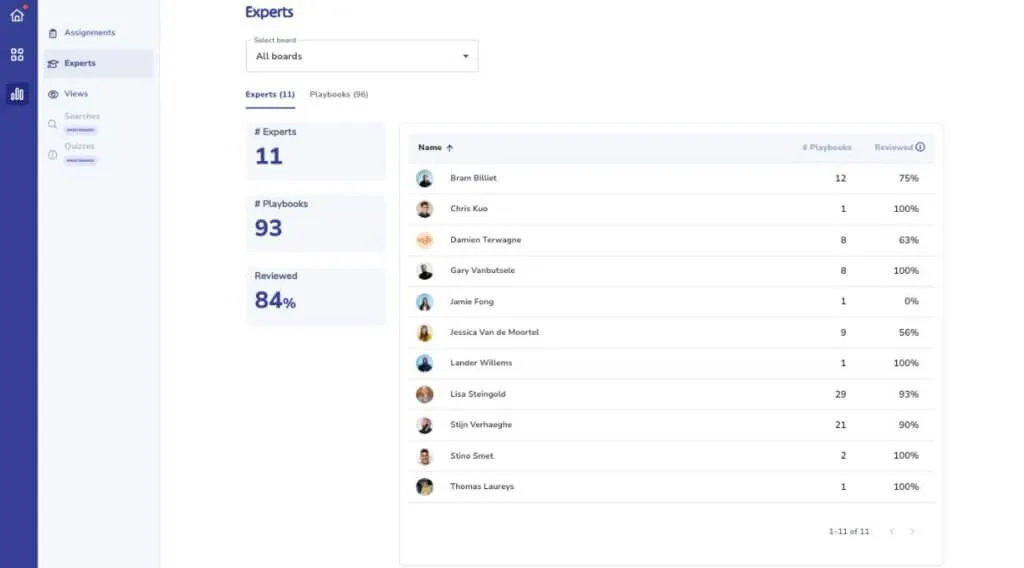Click the 1-11 of 11 pagination text

coord(849,531)
